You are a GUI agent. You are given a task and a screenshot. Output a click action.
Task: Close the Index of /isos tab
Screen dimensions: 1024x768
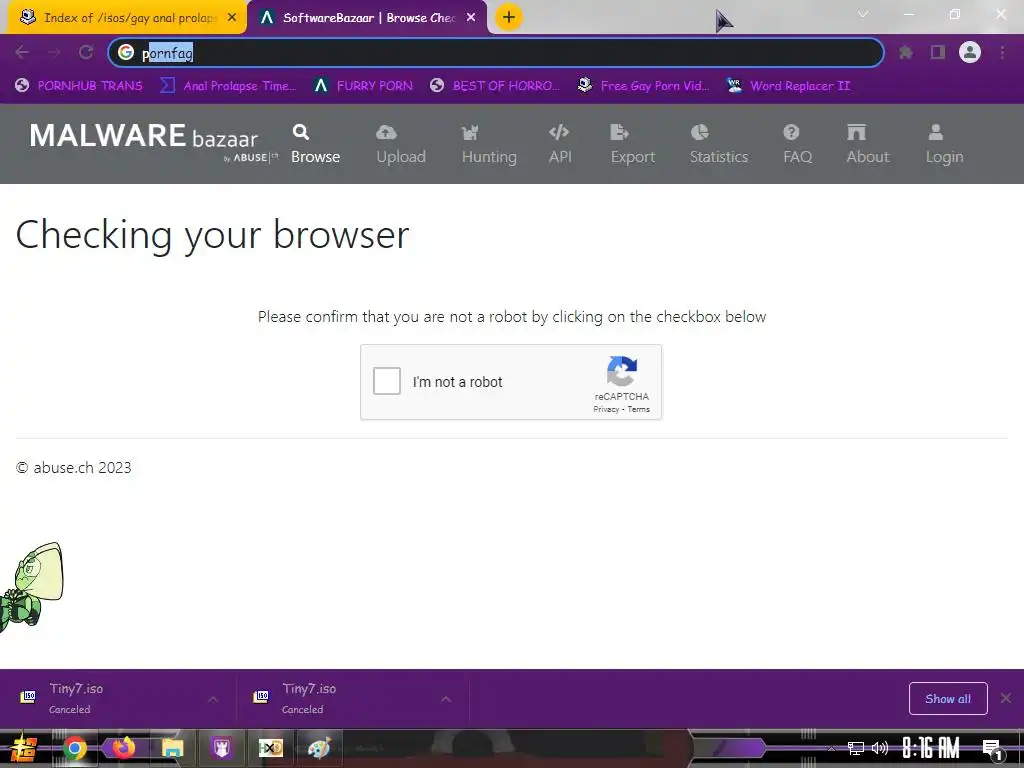point(232,18)
